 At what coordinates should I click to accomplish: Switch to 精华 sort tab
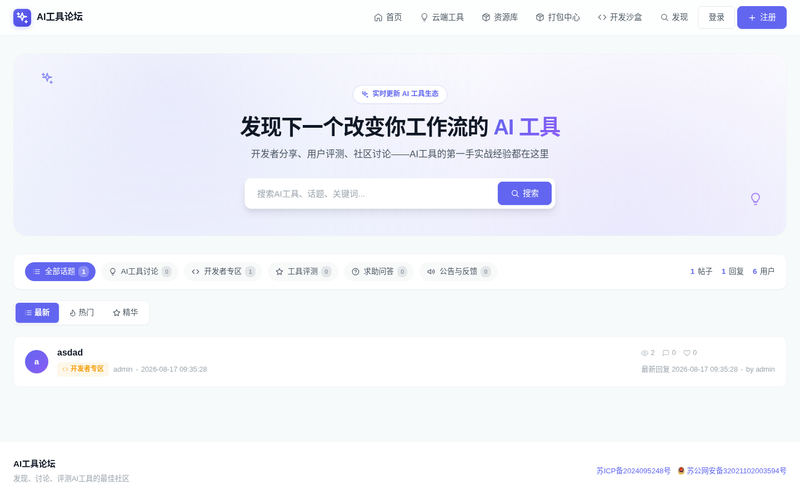click(x=126, y=313)
